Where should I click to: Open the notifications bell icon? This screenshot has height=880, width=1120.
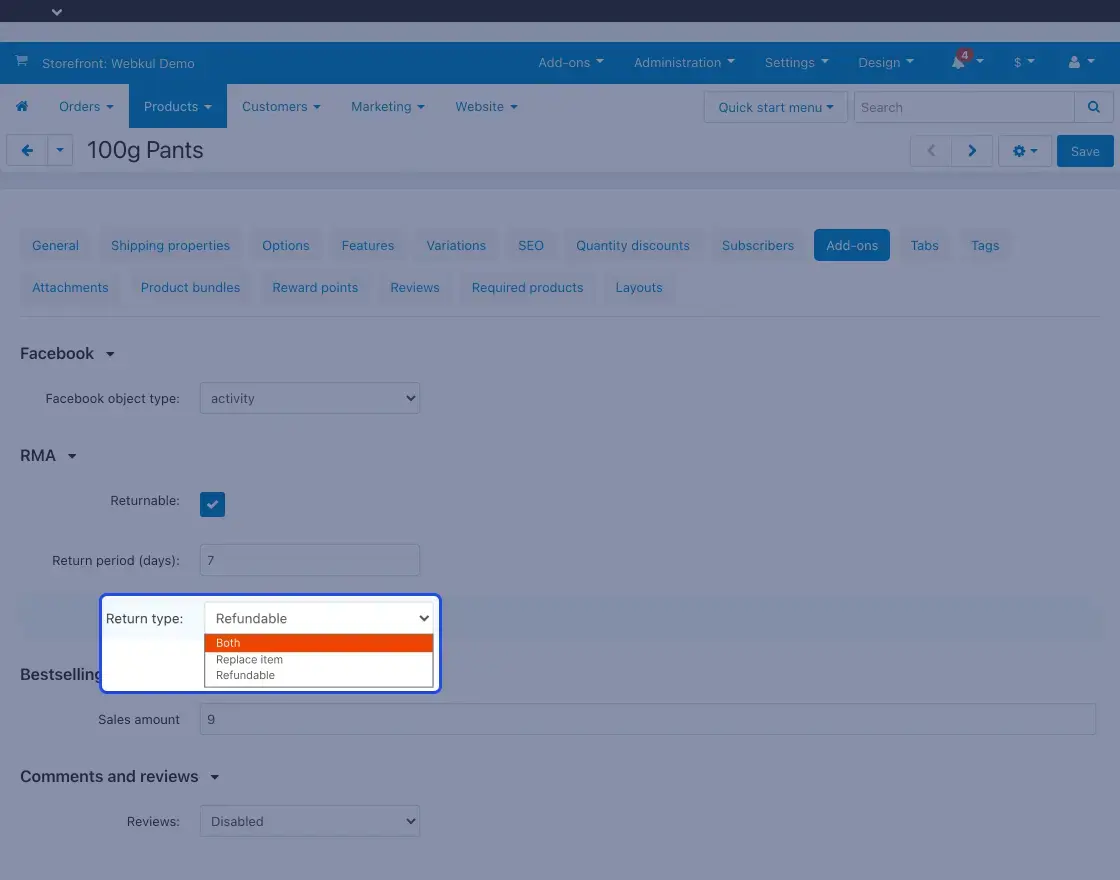(x=959, y=62)
